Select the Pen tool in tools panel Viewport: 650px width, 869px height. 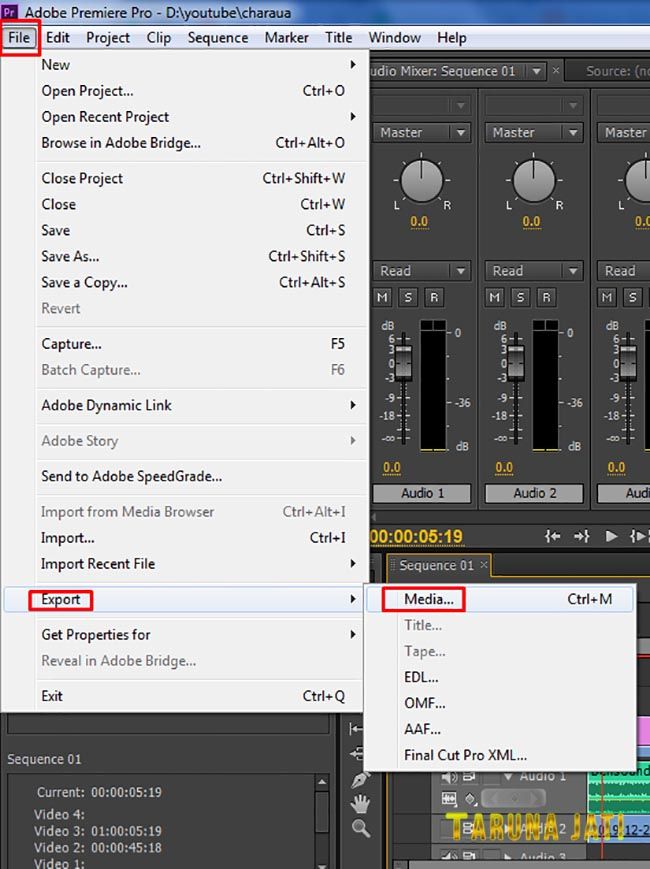tap(361, 779)
